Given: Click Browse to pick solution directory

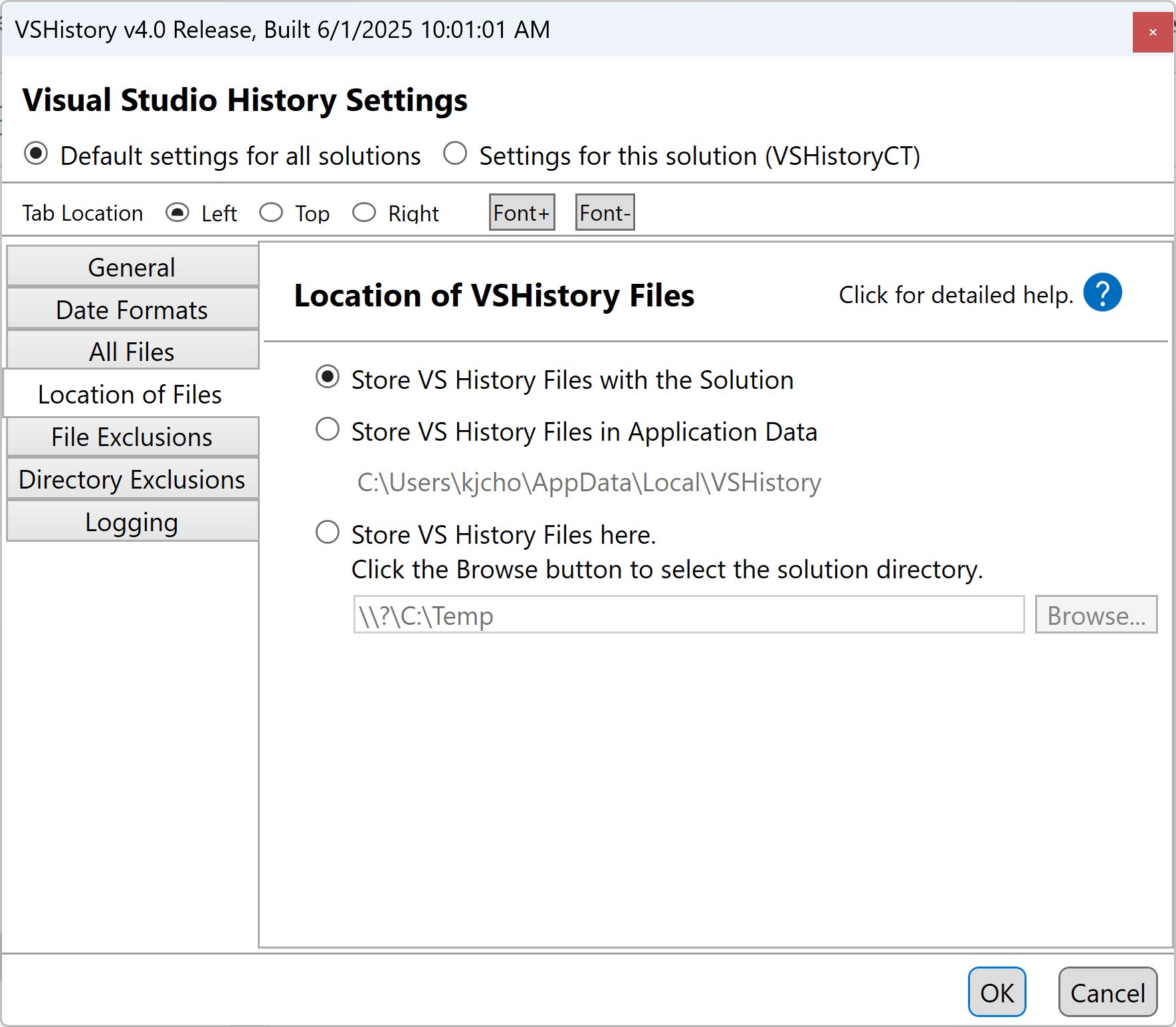Looking at the screenshot, I should [x=1096, y=615].
